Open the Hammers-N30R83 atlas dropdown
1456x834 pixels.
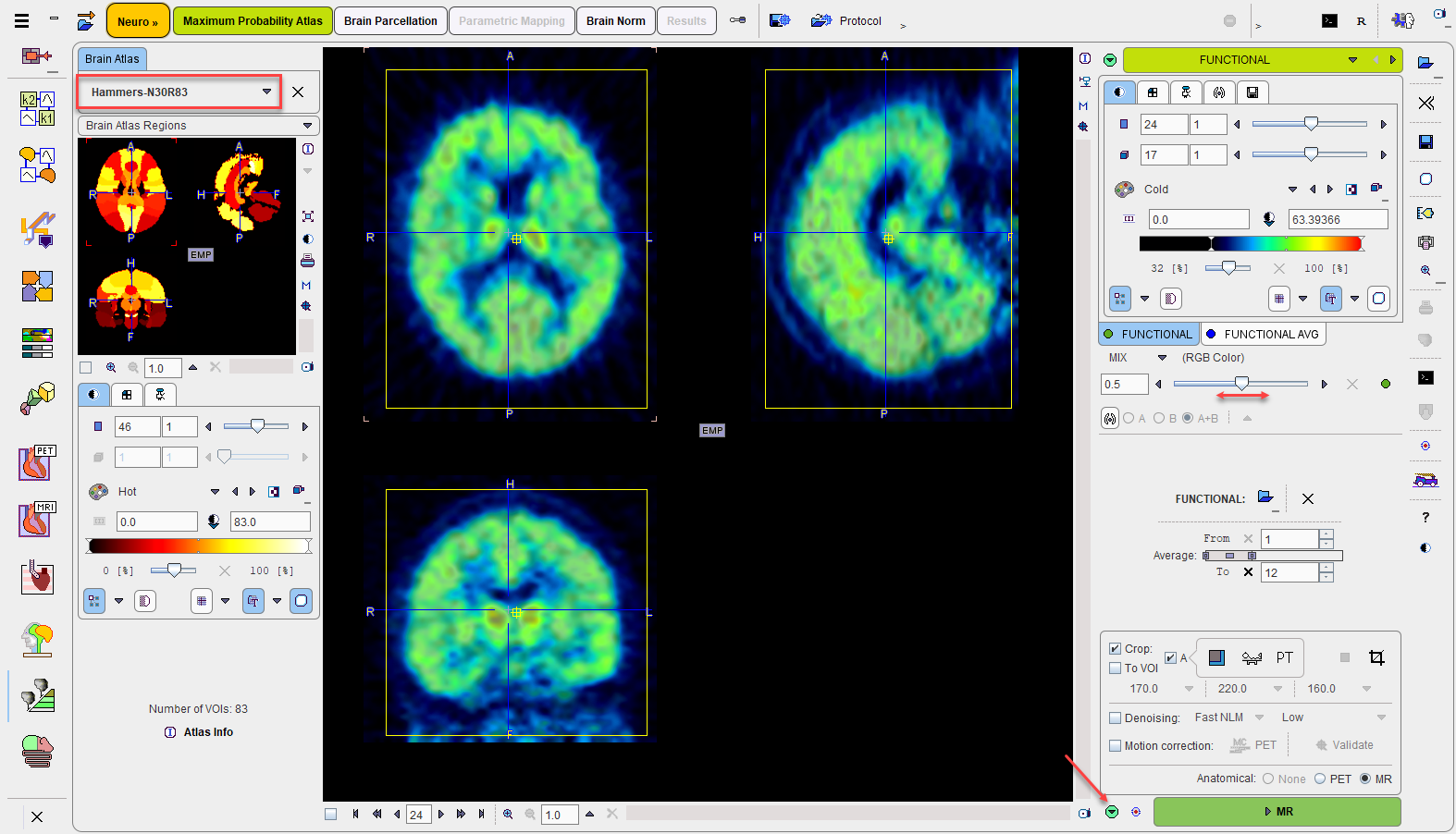coord(266,92)
